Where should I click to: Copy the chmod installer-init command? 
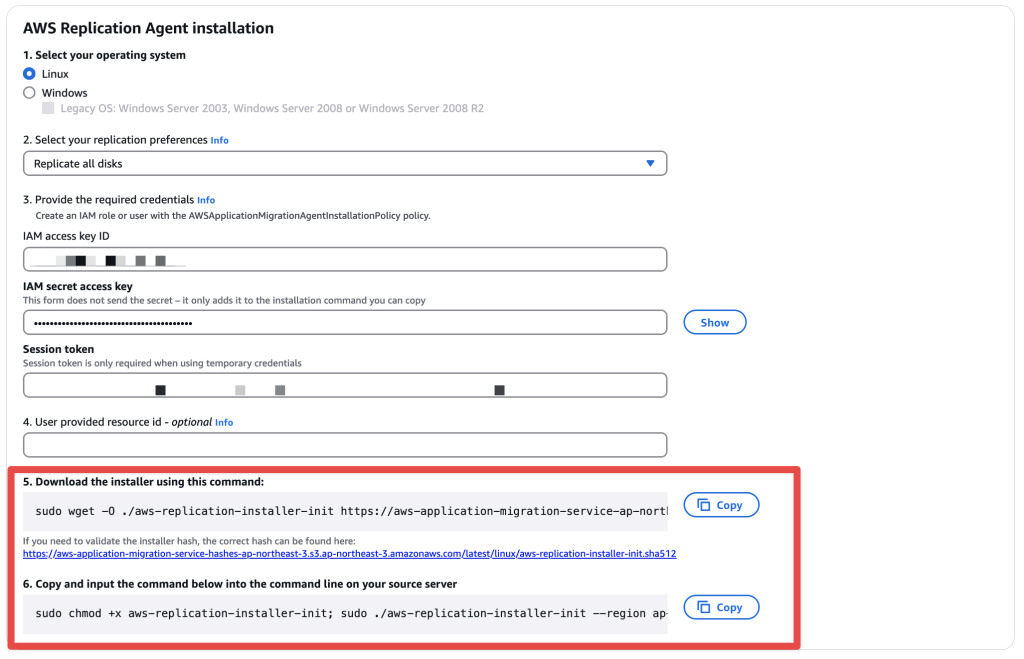click(721, 607)
